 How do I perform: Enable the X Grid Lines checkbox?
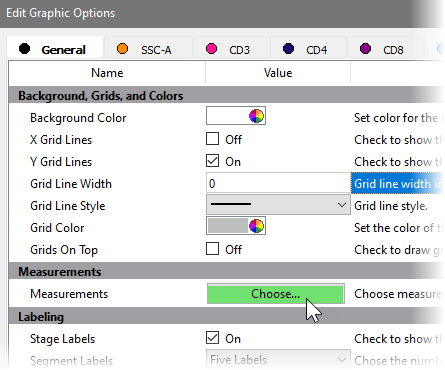[212, 139]
